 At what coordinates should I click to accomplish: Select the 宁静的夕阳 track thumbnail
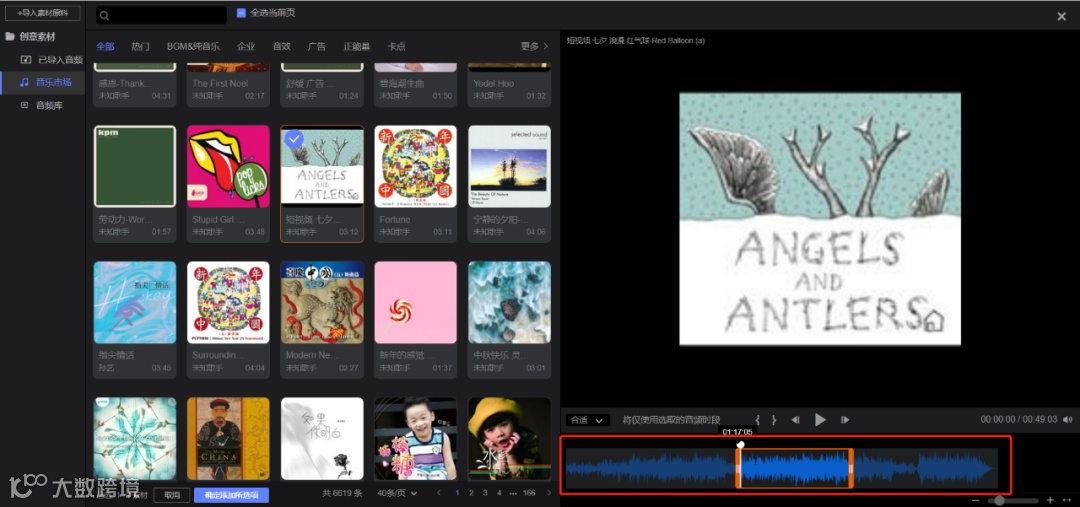[x=510, y=167]
